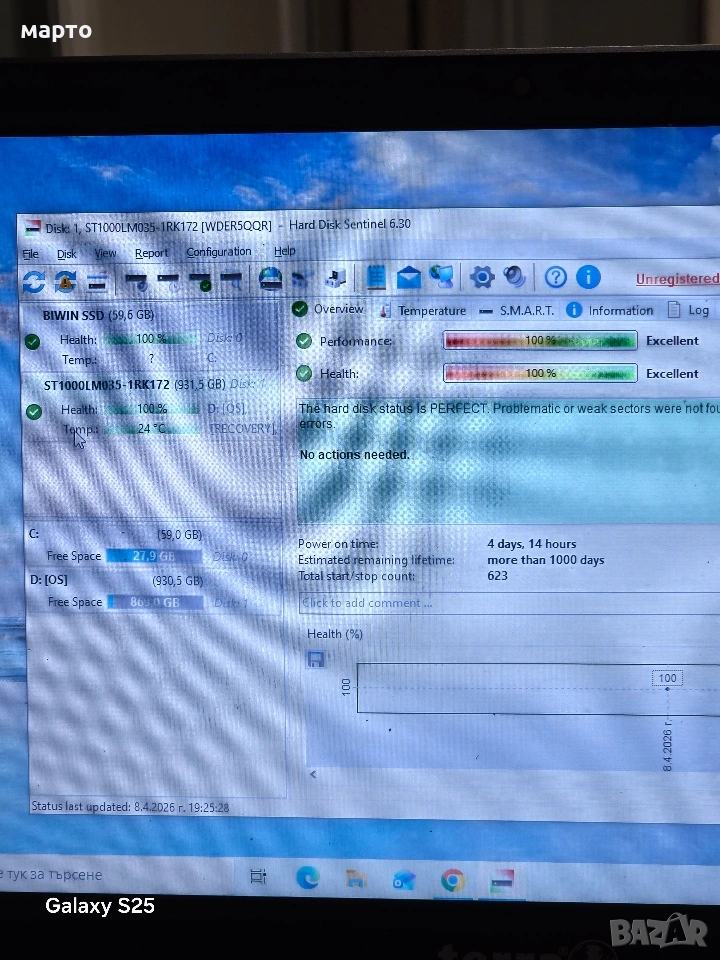Screen dimensions: 720x960
Task: Open Microsoft Edge from the taskbar
Action: click(307, 879)
